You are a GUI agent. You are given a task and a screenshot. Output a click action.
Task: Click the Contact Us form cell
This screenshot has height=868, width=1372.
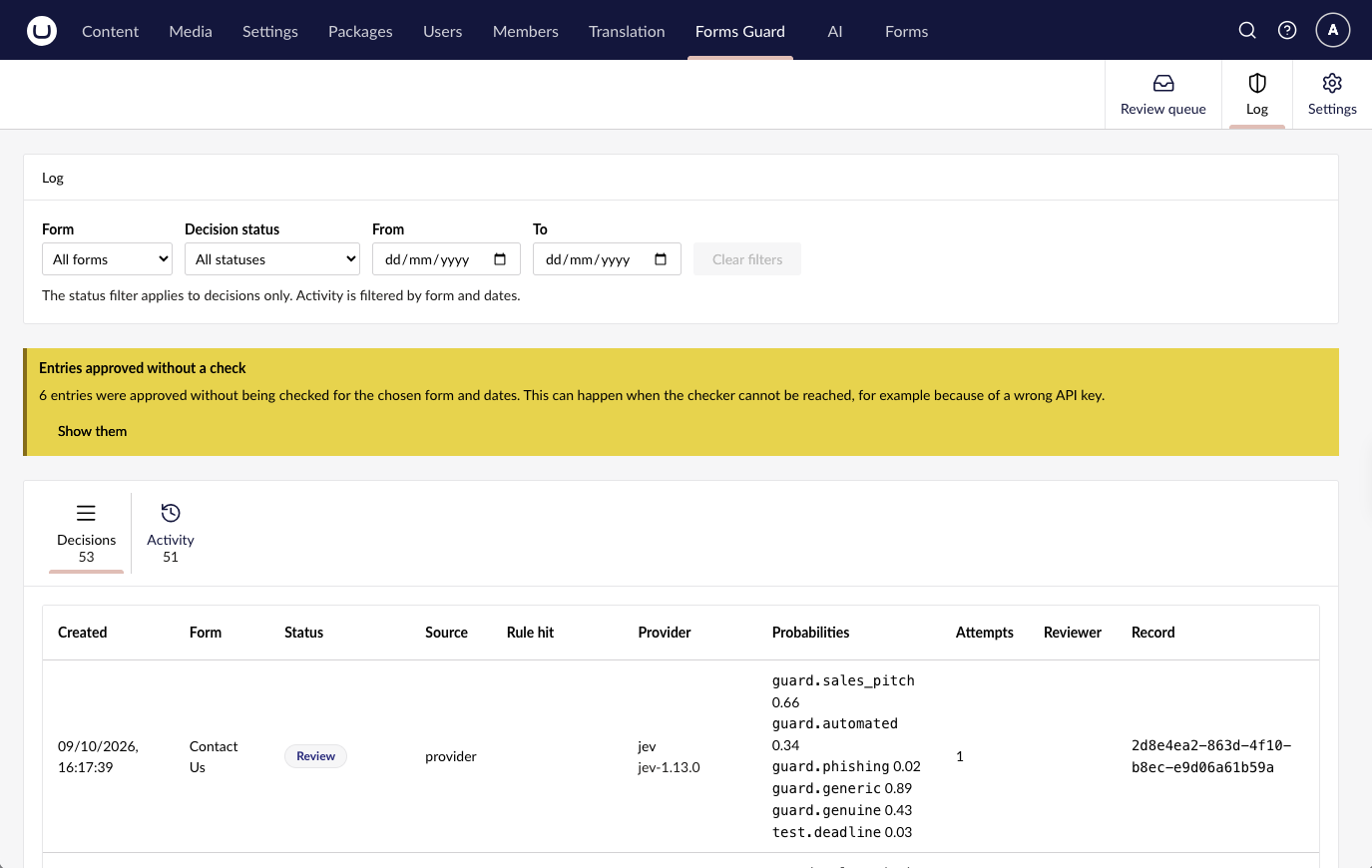pyautogui.click(x=214, y=756)
